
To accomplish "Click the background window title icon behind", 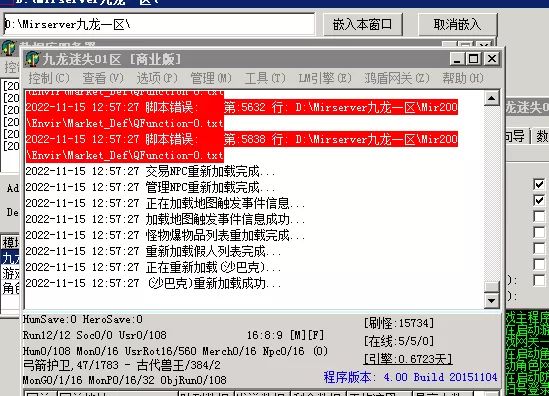I will point(9,47).
